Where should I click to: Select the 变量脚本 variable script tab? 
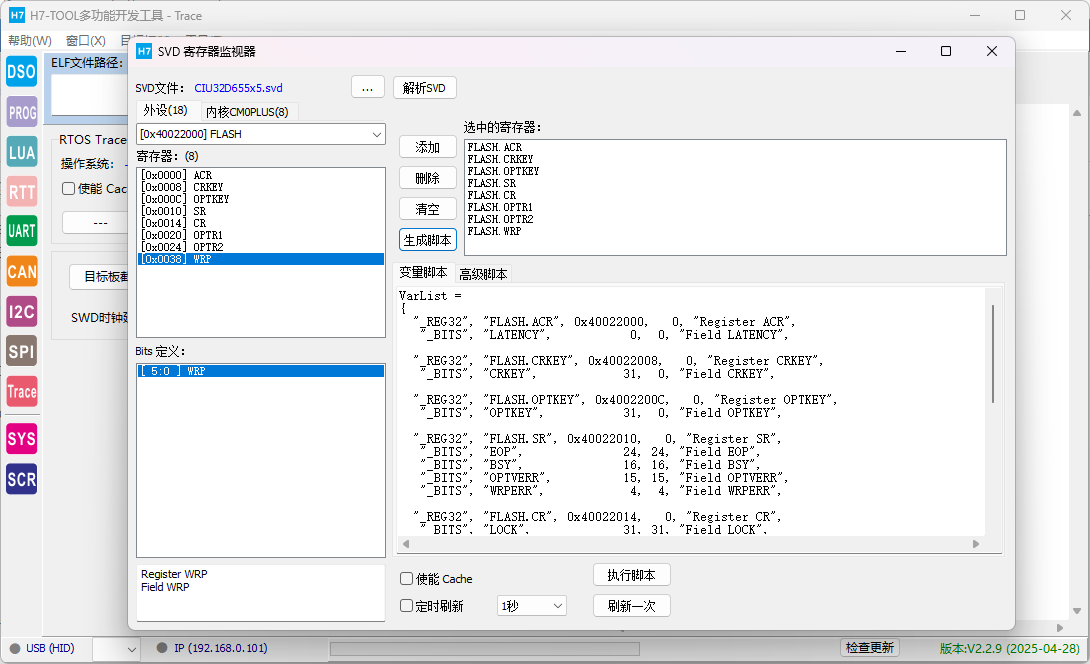423,273
